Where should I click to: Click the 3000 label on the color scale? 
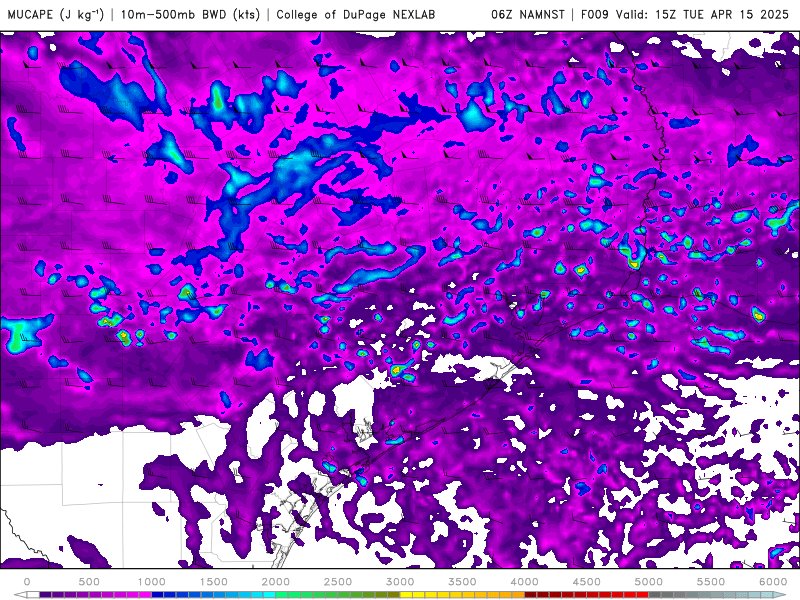[400, 582]
